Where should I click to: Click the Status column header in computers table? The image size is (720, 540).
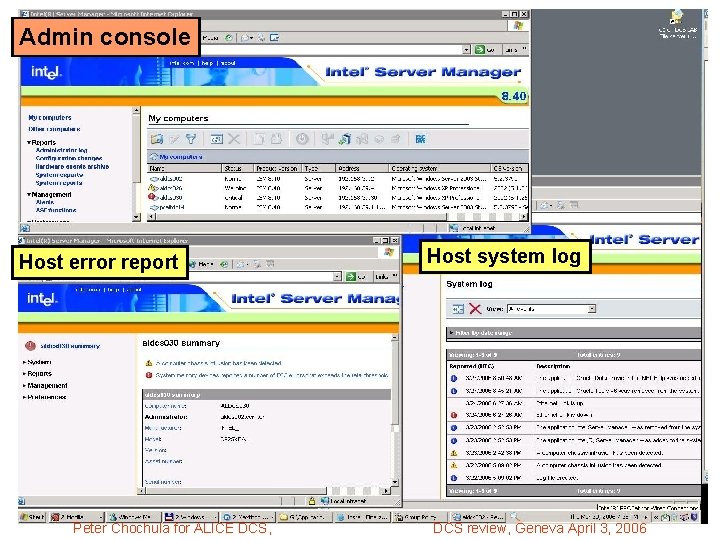click(236, 169)
